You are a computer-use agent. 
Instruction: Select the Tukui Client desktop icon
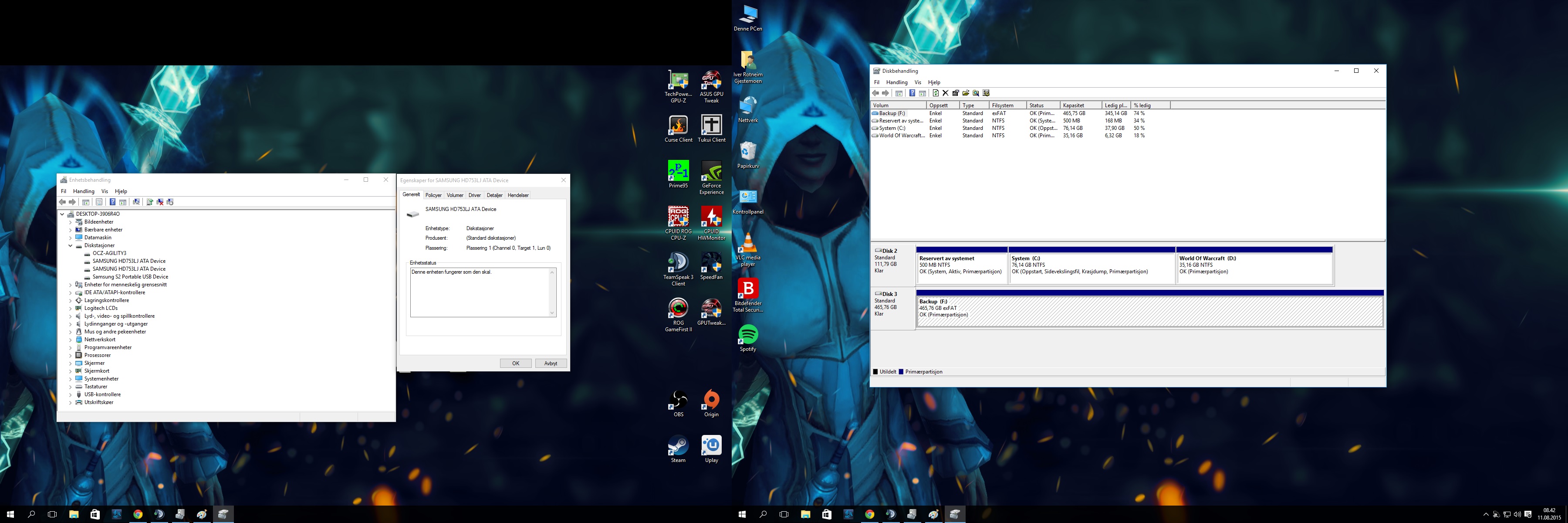[x=712, y=129]
